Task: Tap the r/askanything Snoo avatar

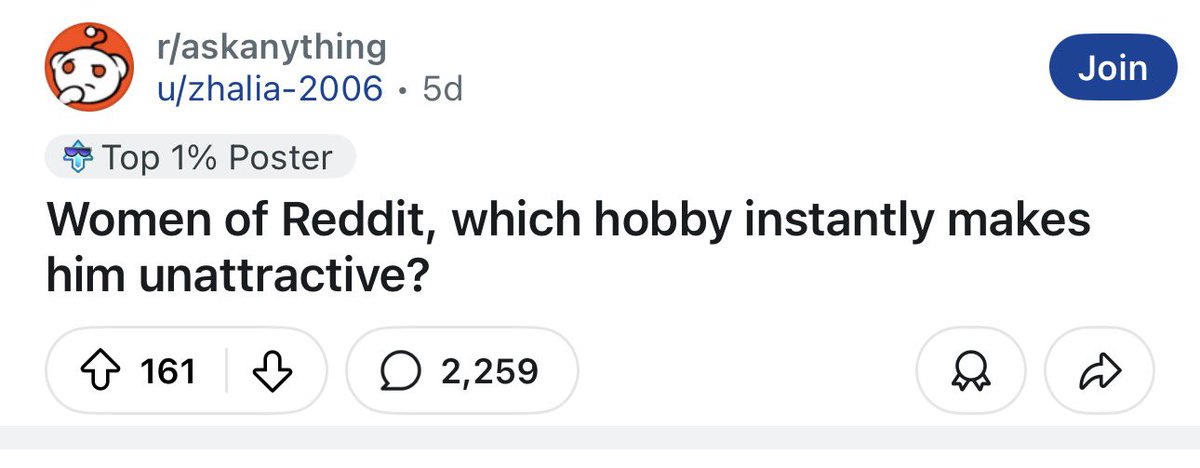Action: pos(86,69)
